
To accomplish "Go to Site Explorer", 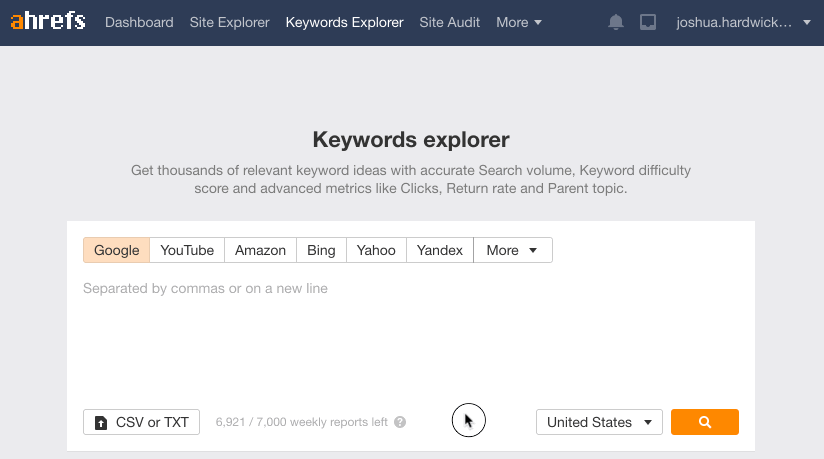I will tap(229, 22).
